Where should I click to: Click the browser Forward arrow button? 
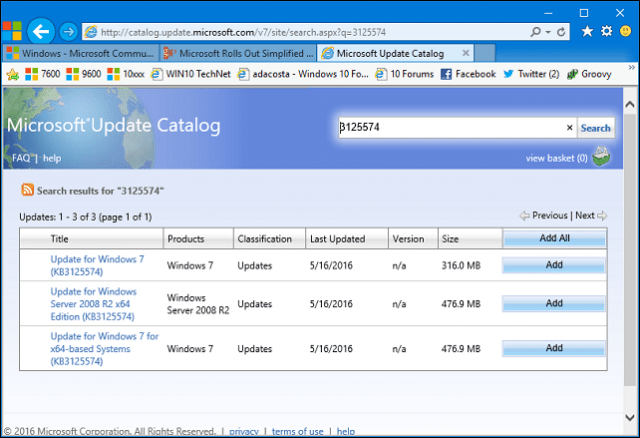point(68,31)
